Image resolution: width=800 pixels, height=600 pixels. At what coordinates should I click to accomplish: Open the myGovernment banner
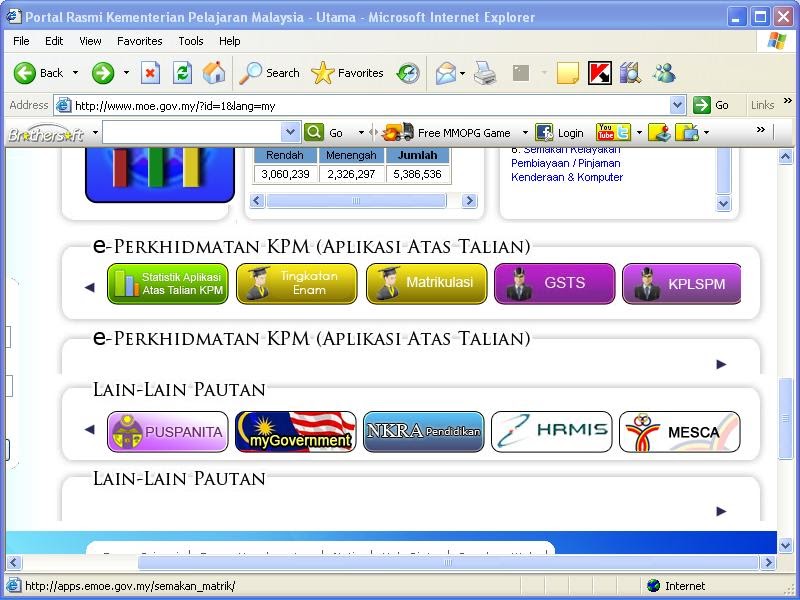pos(295,432)
